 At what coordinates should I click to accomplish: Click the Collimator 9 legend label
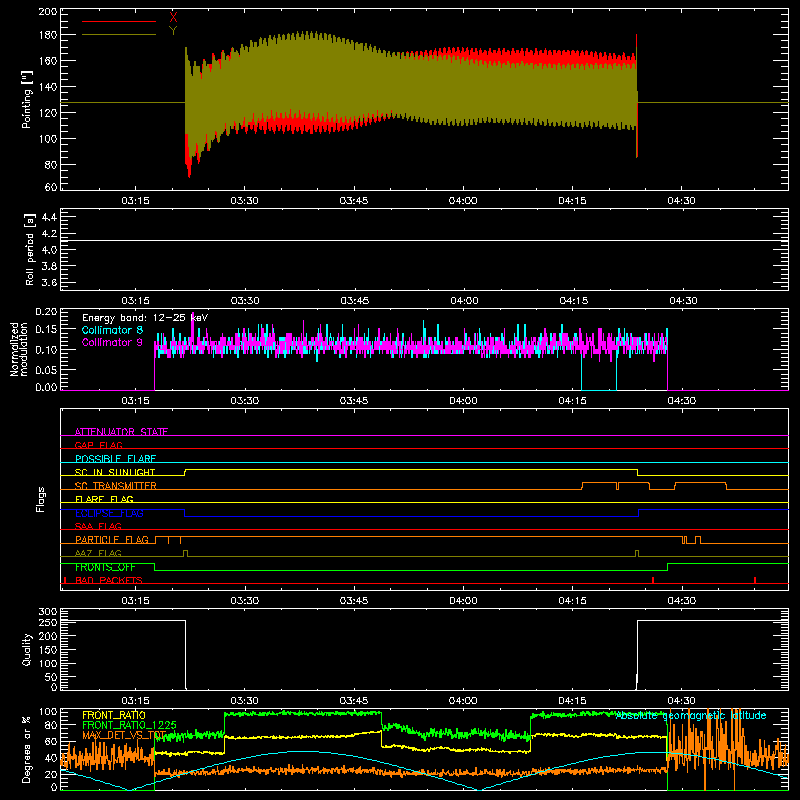(112, 342)
